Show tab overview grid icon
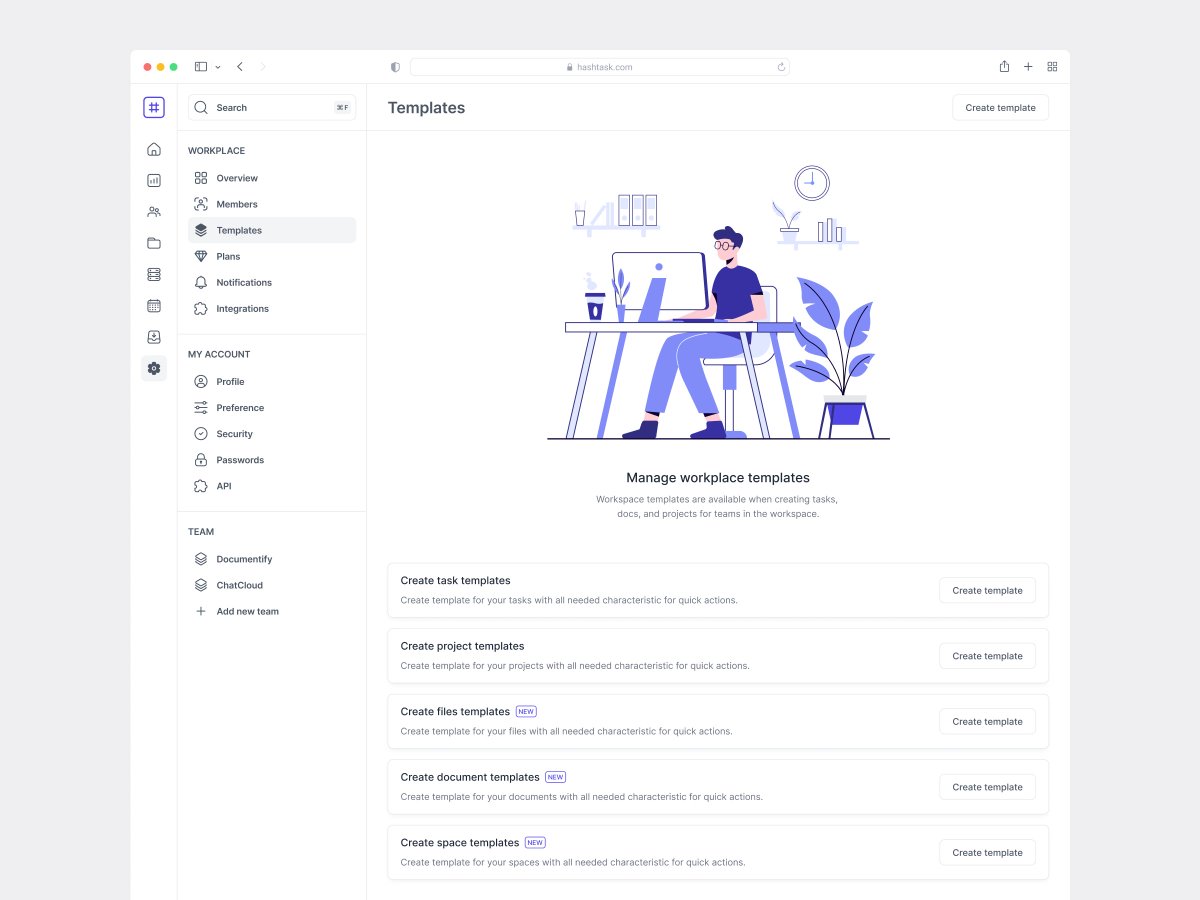The image size is (1200, 900). pos(1052,67)
